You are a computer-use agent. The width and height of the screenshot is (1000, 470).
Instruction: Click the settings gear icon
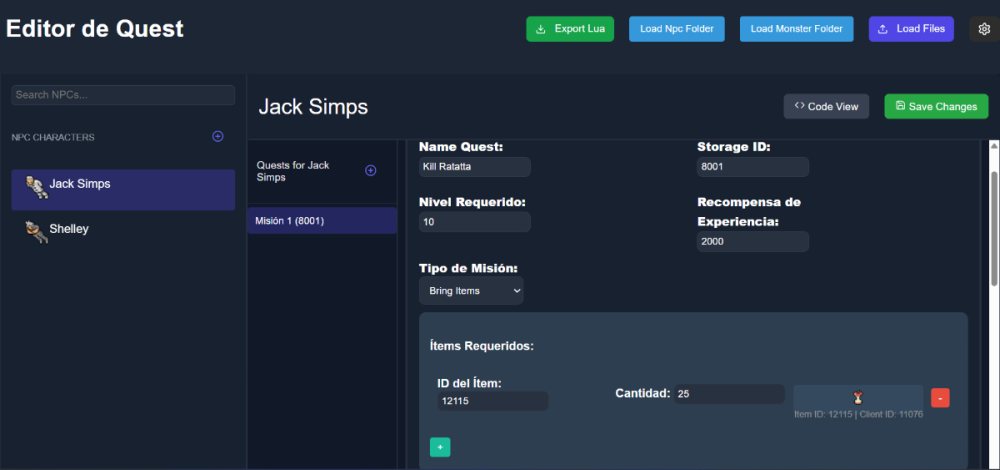(983, 29)
